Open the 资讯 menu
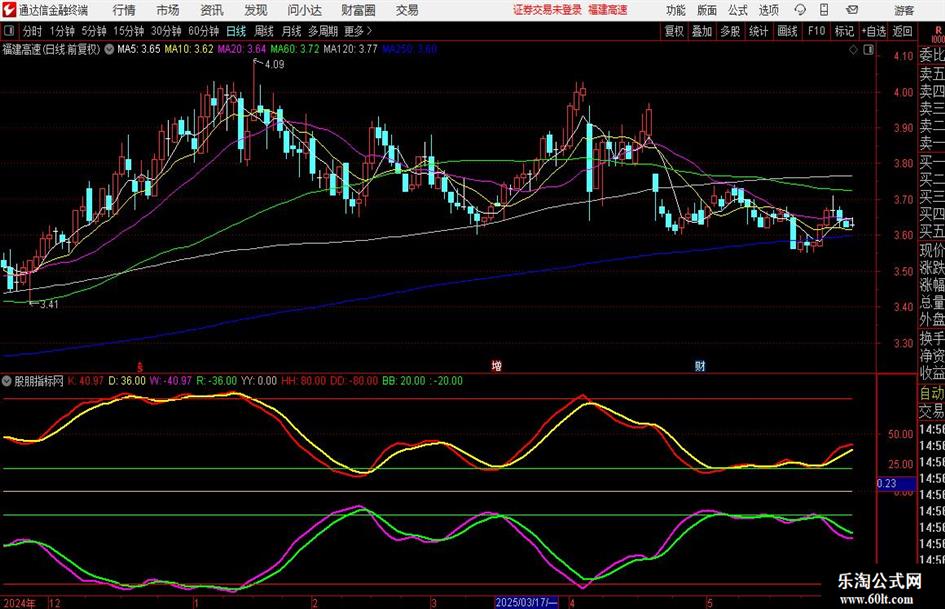945x609 pixels. pyautogui.click(x=212, y=10)
